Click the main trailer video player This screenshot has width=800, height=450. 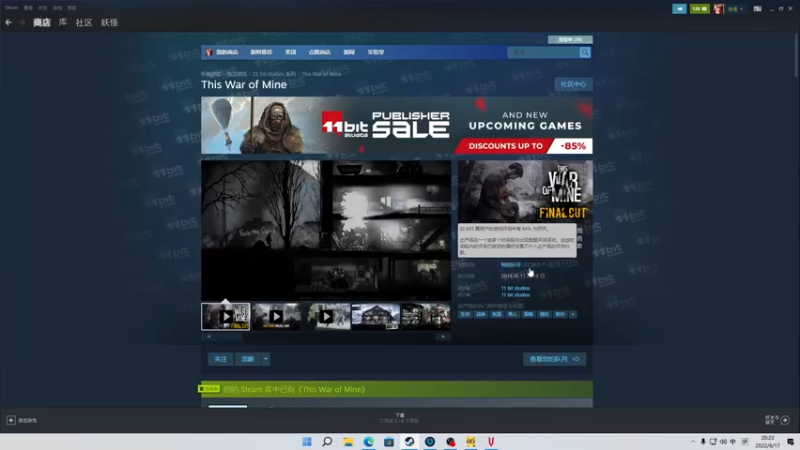(x=326, y=230)
